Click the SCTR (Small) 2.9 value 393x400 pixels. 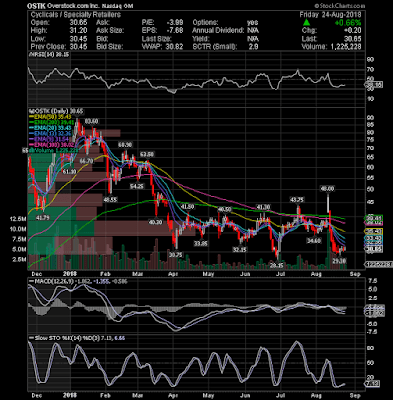coord(253,47)
